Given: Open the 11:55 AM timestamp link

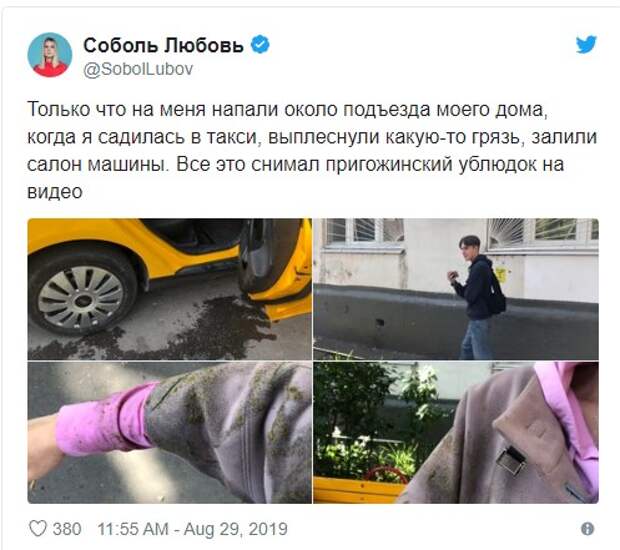Looking at the screenshot, I should (x=133, y=529).
